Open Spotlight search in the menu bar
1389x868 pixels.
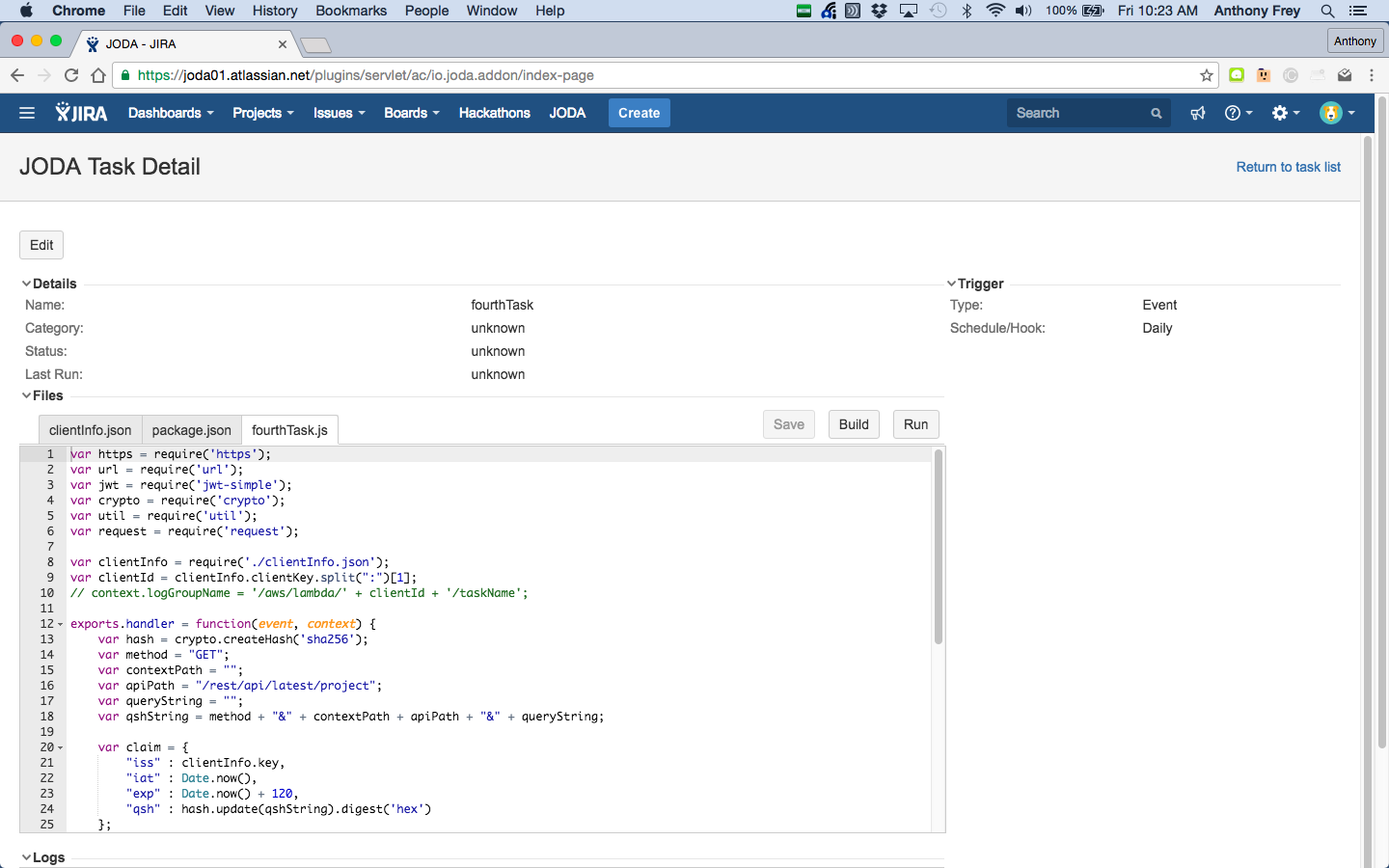point(1327,11)
